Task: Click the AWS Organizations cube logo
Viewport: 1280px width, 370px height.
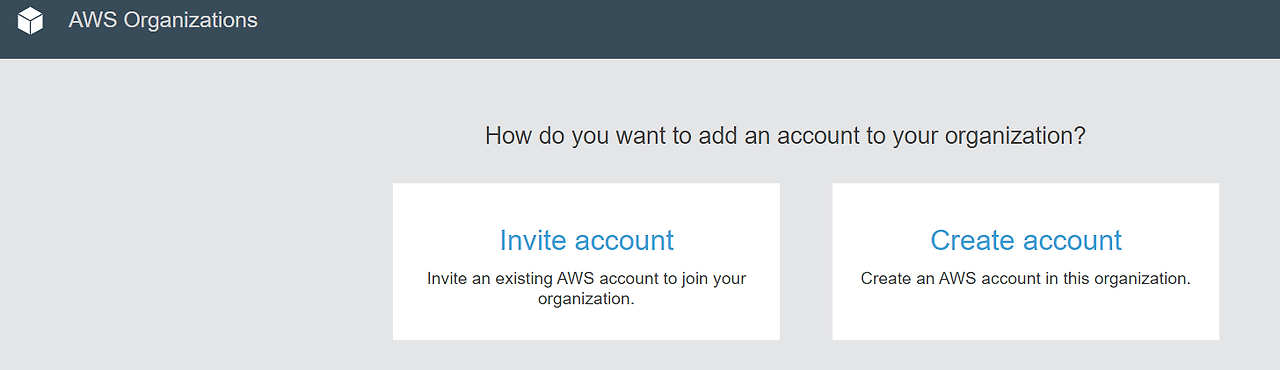Action: point(31,20)
